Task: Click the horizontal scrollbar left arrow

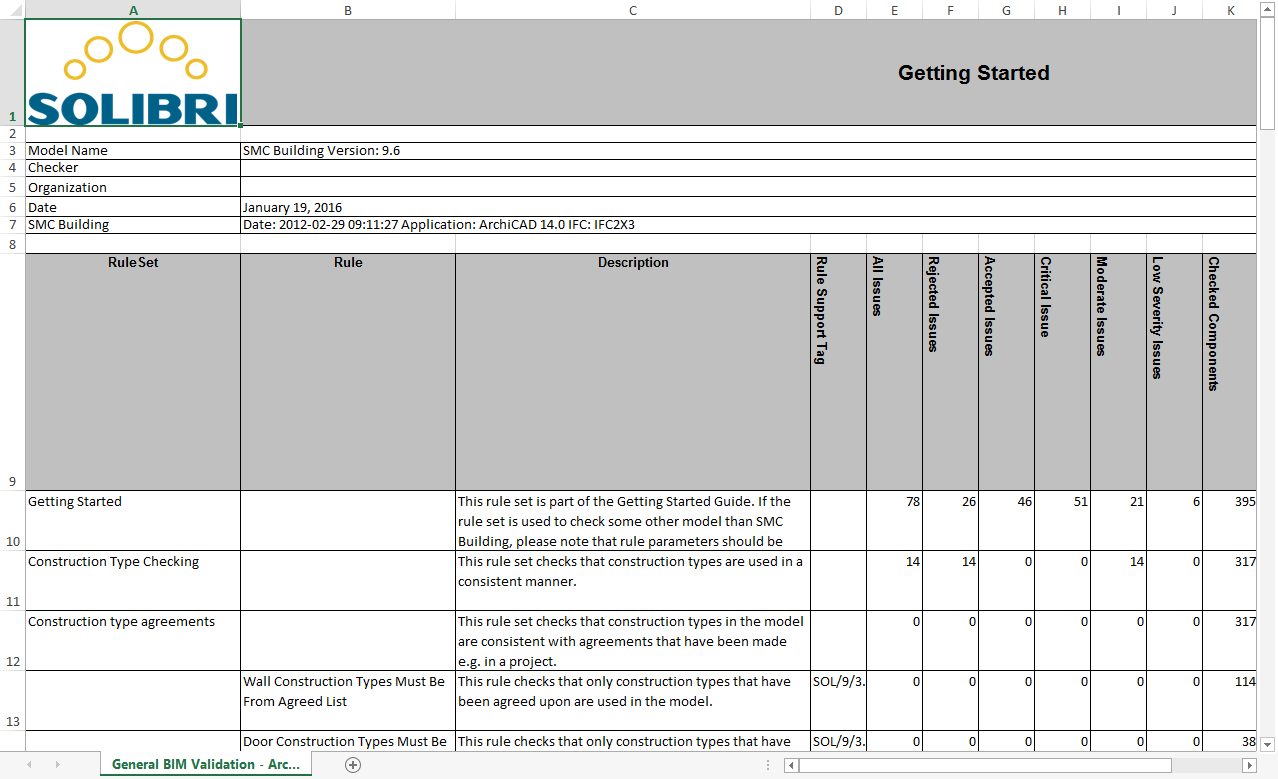Action: (x=791, y=765)
